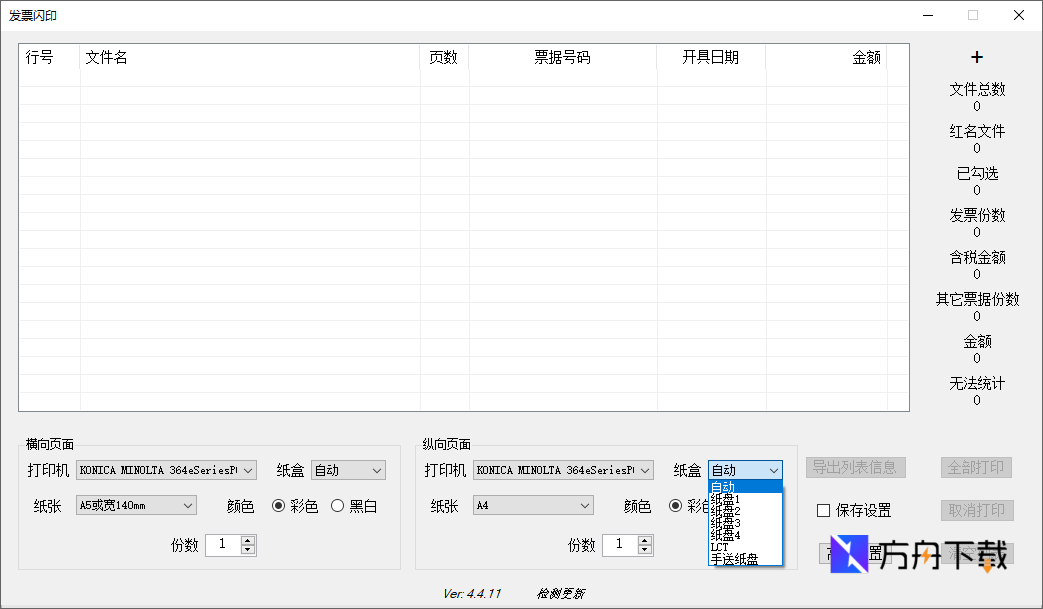Image resolution: width=1043 pixels, height=609 pixels.
Task: Click the down arrow to decrease 纵向页面 份数
Action: (646, 550)
